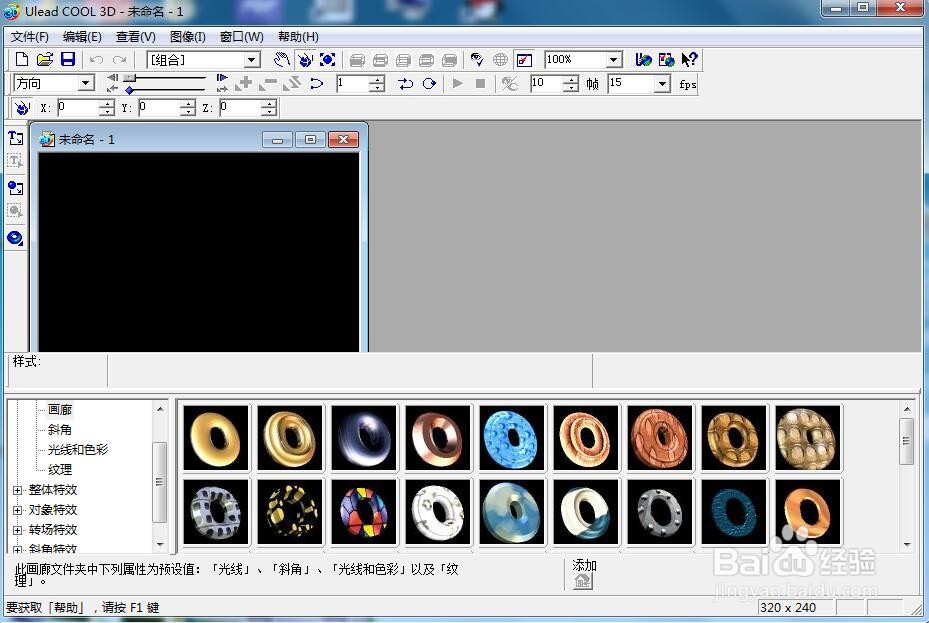The height and width of the screenshot is (623, 929).
Task: Toggle ping-pong animation mode
Action: [x=405, y=84]
